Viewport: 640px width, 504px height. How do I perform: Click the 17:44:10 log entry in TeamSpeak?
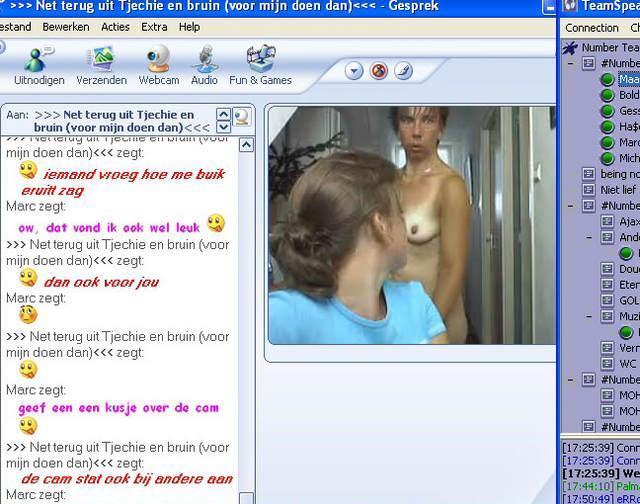[x=601, y=486]
